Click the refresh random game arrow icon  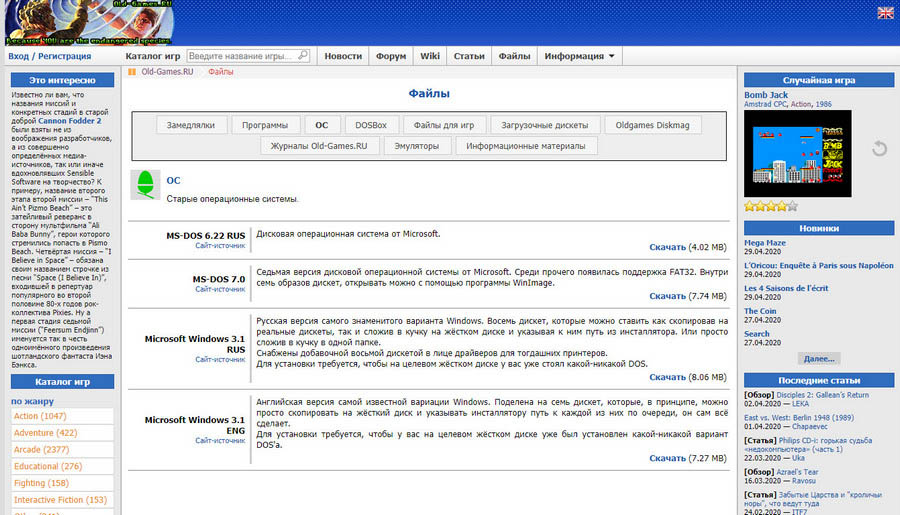point(879,149)
